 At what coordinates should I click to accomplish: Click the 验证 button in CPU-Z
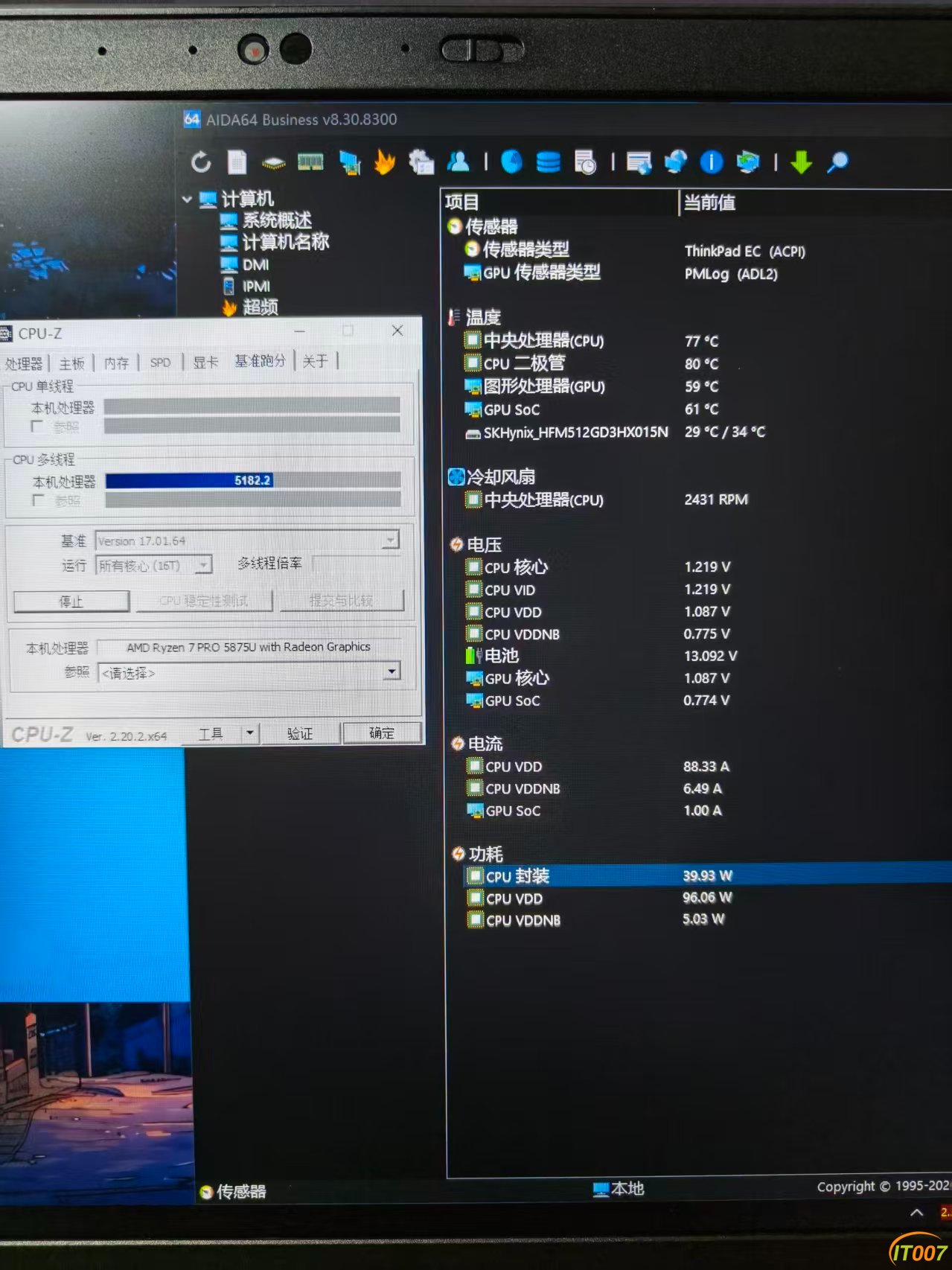300,733
